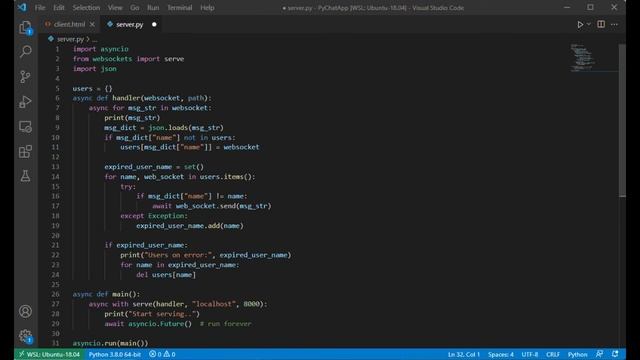Click line 27 'async with serve' statement
Screen dimensions: 640x360
pos(178,304)
